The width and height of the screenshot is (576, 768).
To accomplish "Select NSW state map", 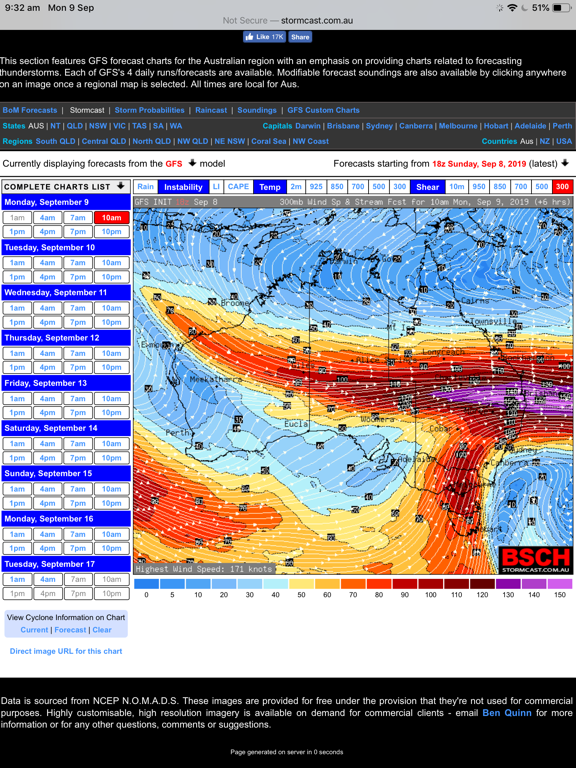I will tap(98, 126).
